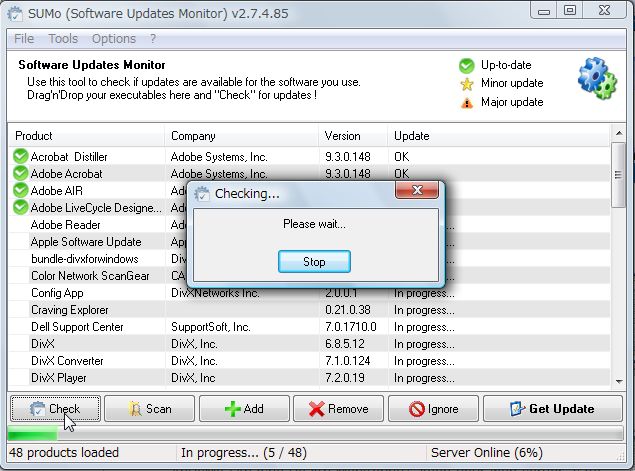The width and height of the screenshot is (635, 471).
Task: Click the Ignore button
Action: tap(433, 409)
